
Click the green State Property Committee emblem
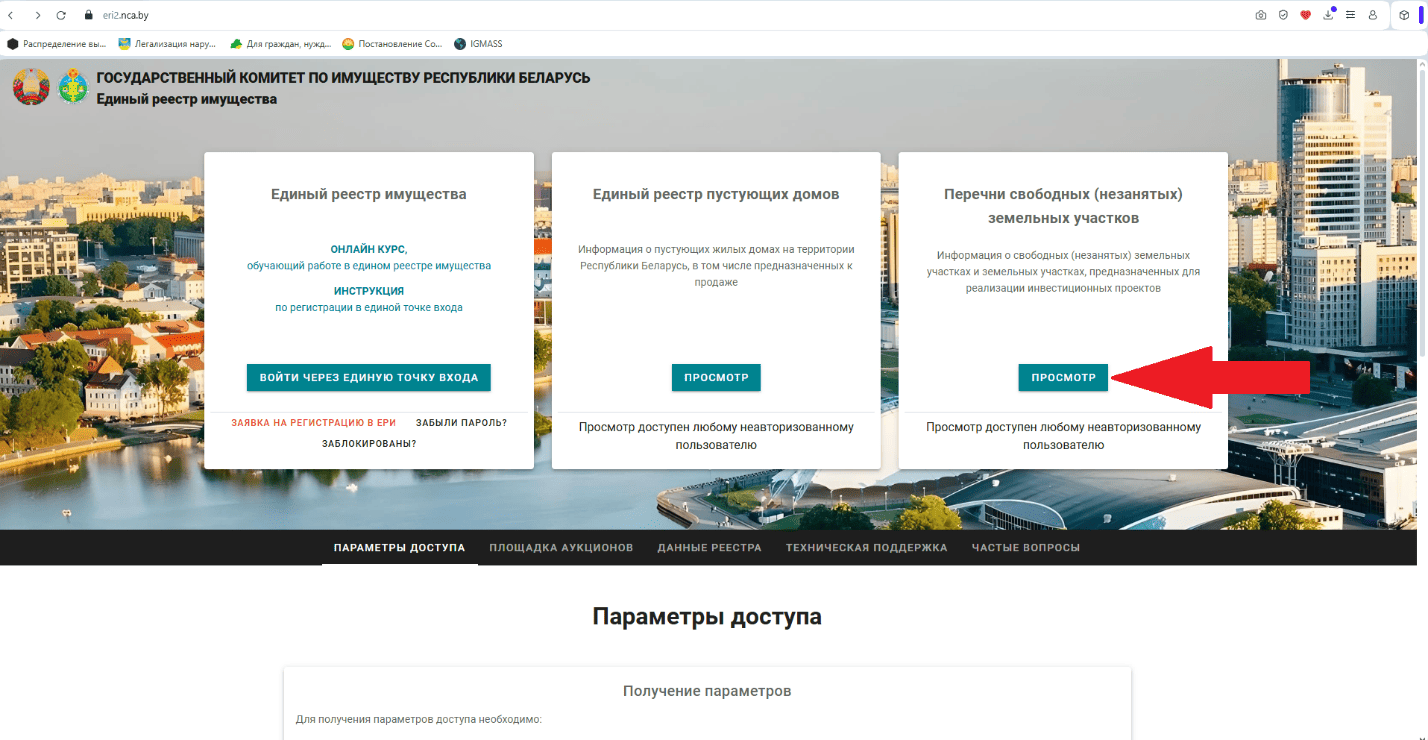point(73,87)
